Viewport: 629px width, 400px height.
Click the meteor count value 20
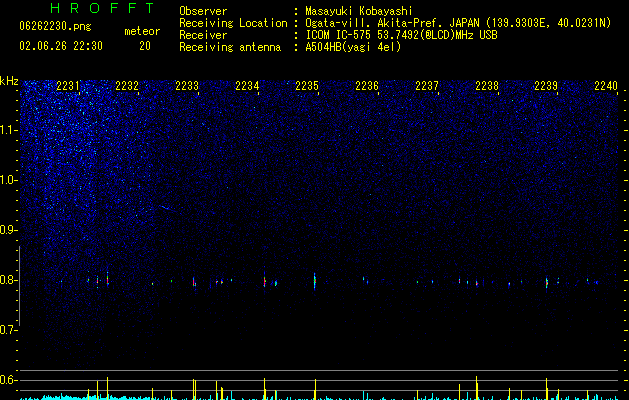(x=145, y=46)
